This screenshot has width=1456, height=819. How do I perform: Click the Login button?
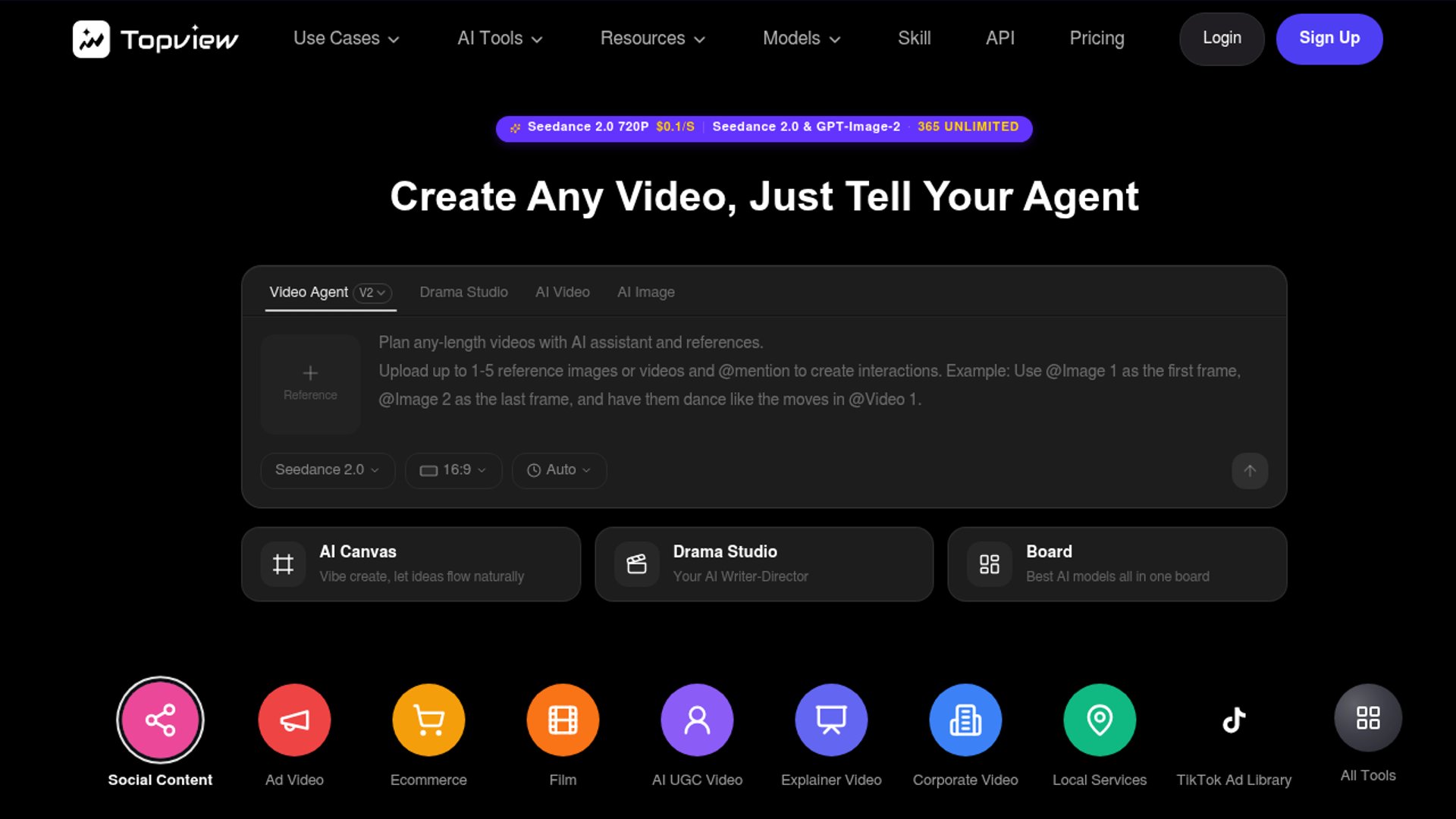1222,39
